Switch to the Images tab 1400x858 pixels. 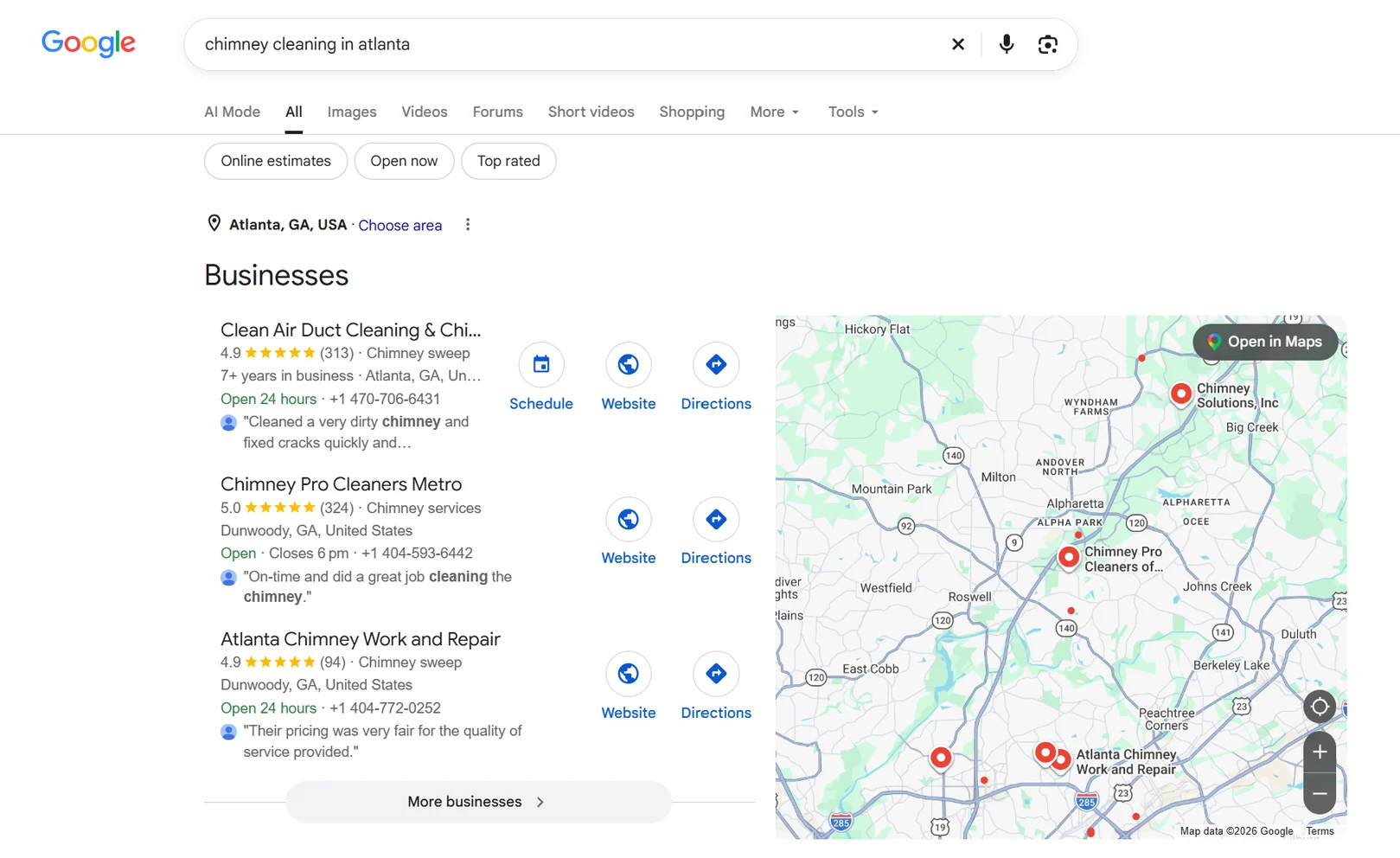pos(352,112)
